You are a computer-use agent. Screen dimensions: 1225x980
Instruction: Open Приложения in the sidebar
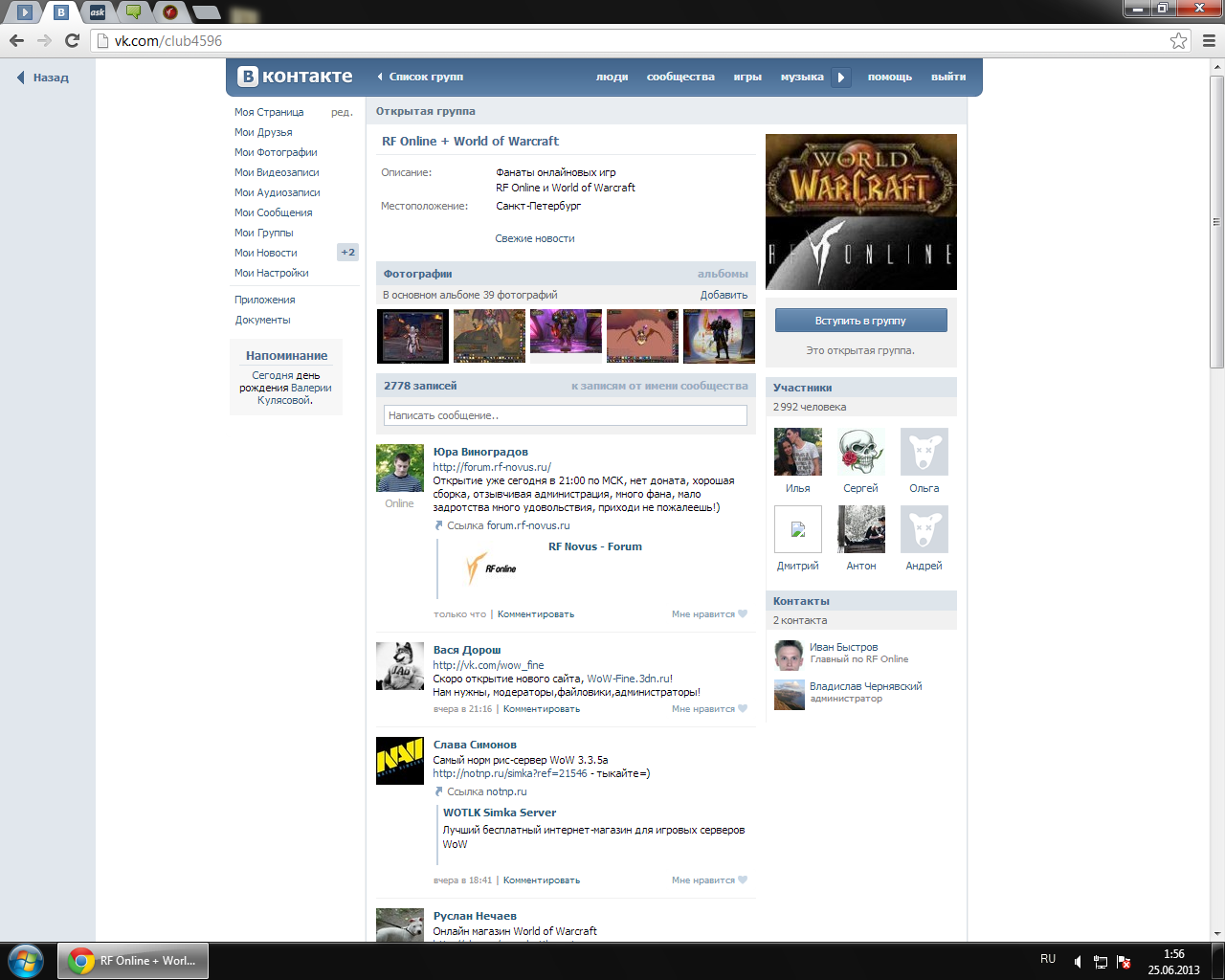click(265, 300)
